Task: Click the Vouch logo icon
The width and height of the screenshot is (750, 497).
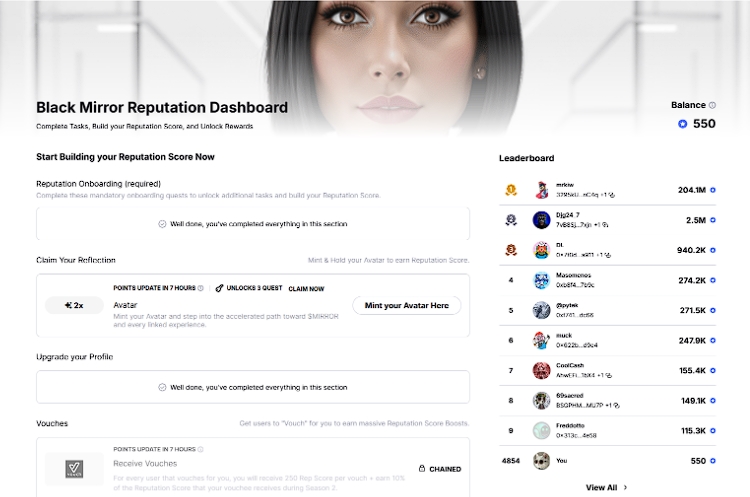Action: tap(74, 469)
